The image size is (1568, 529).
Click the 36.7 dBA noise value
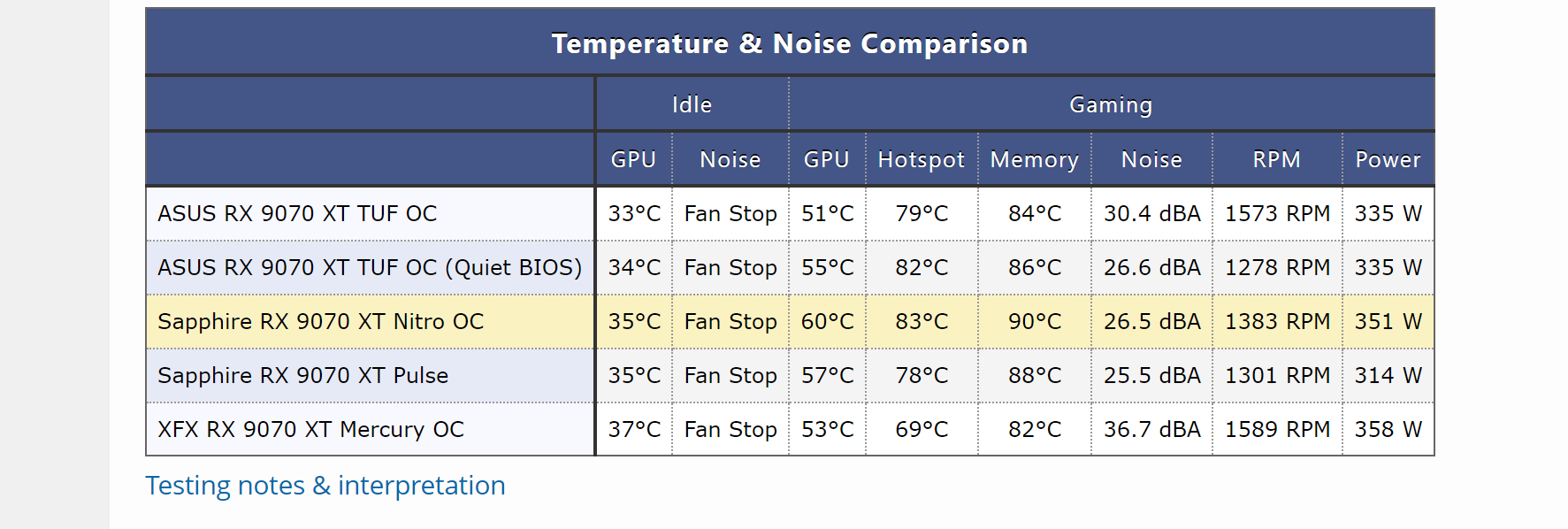tap(1151, 429)
